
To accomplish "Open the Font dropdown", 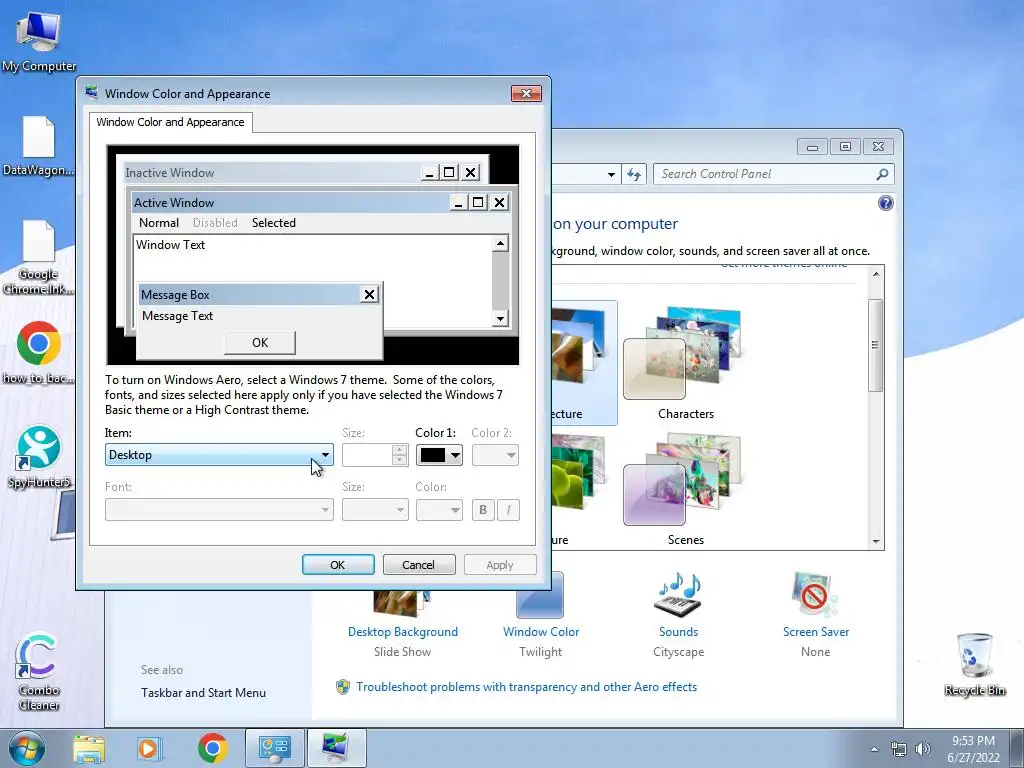I will [x=219, y=510].
